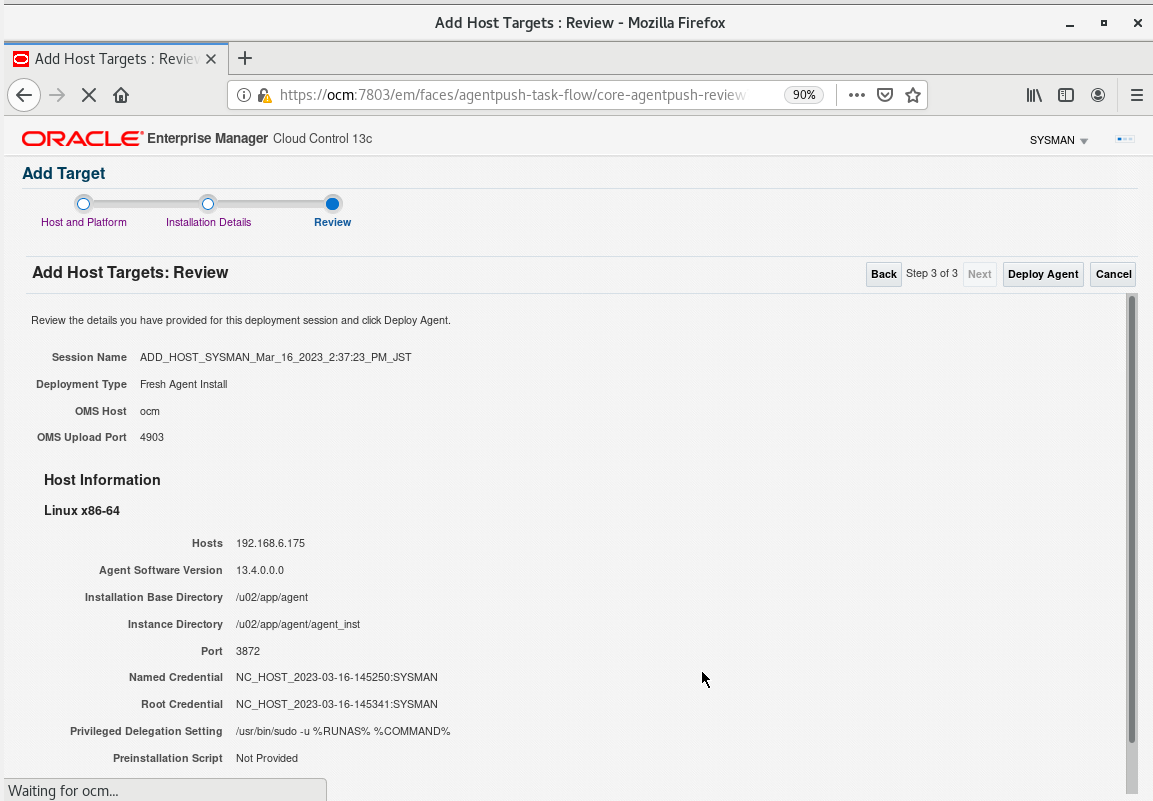Save page to Pocket icon
The width and height of the screenshot is (1153, 801).
coord(885,95)
